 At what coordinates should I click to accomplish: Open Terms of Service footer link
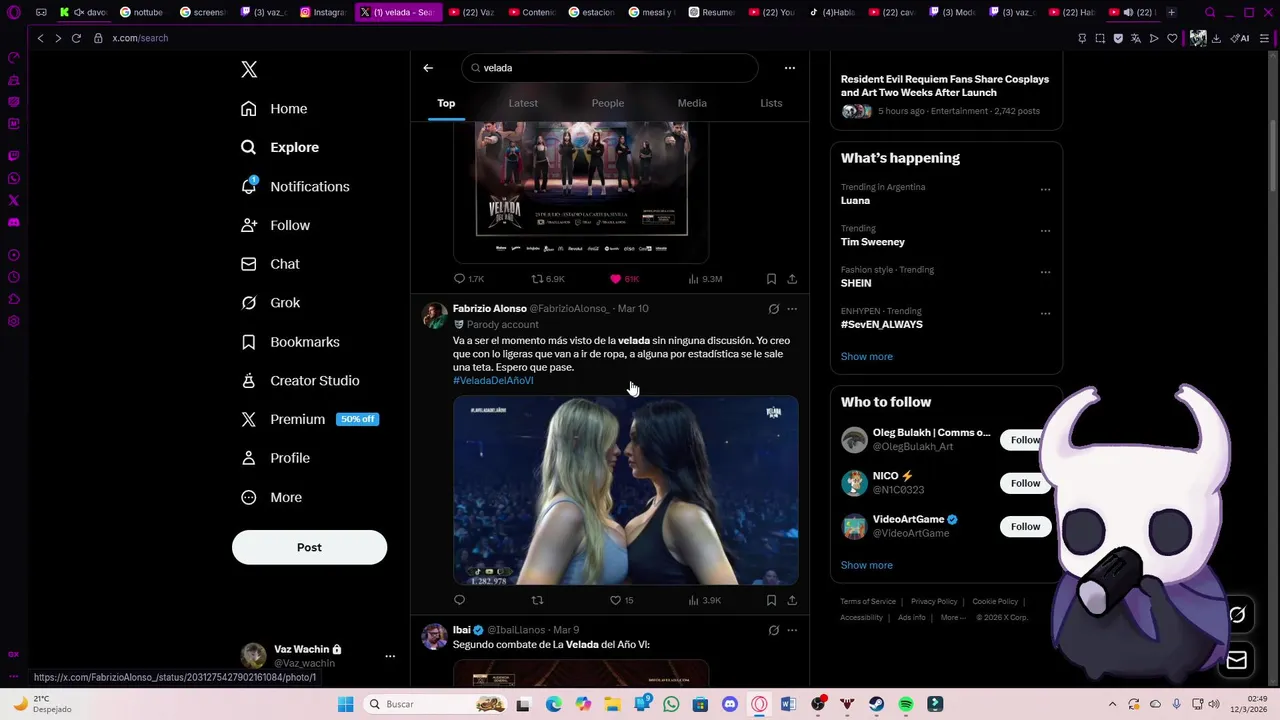pos(868,601)
